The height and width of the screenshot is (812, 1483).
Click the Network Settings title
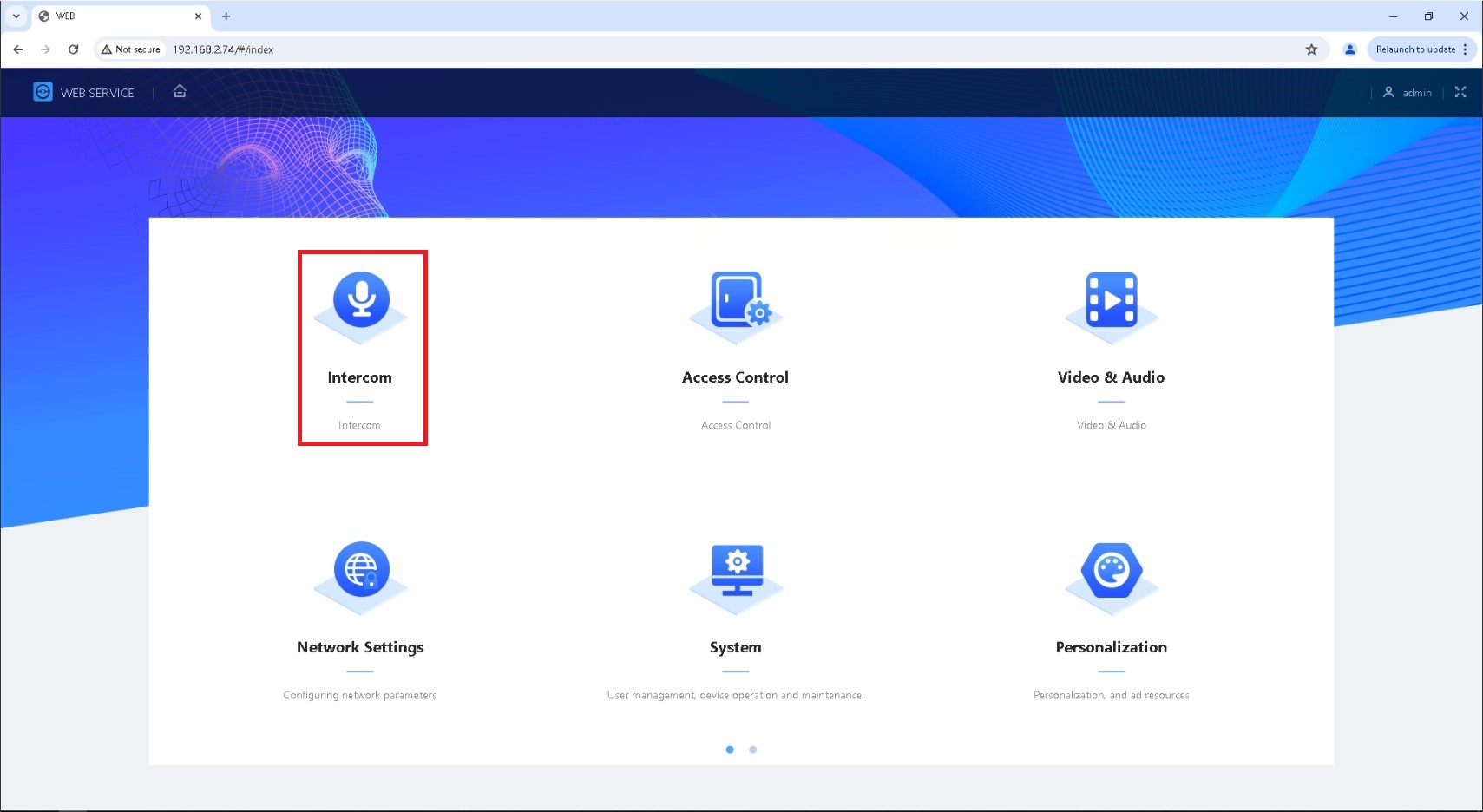(360, 647)
